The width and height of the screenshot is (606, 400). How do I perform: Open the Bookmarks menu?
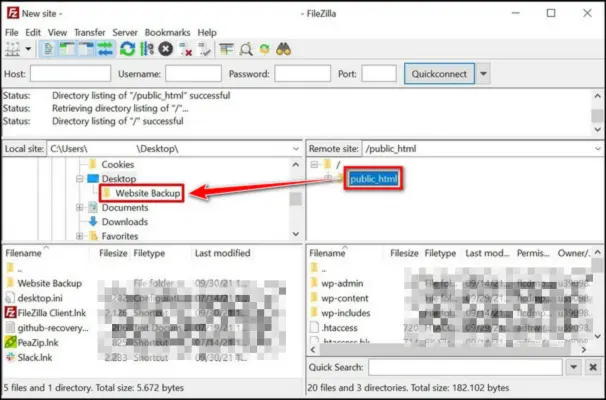167,32
